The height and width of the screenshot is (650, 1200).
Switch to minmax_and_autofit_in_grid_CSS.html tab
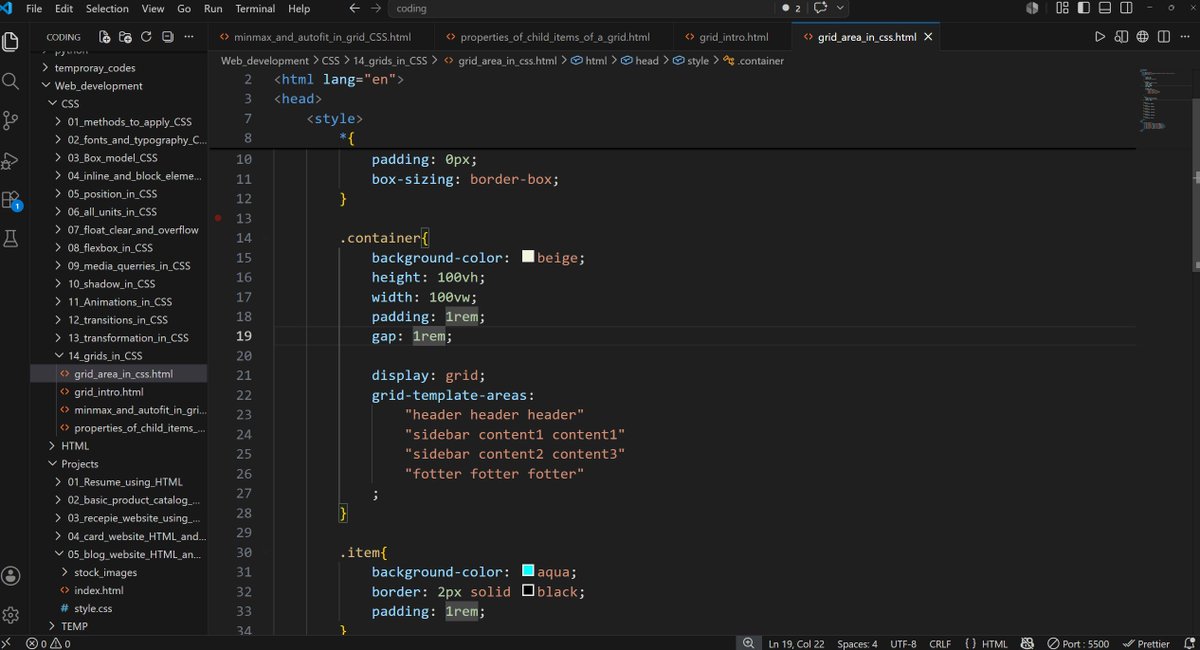click(323, 37)
